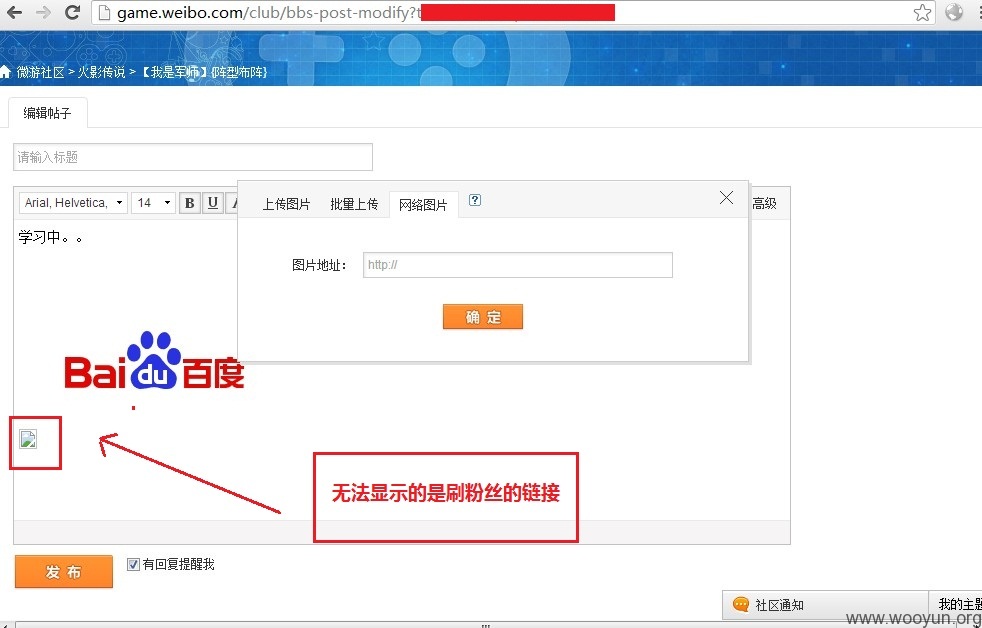982x628 pixels.
Task: Close the image dialog with the X
Action: click(726, 198)
